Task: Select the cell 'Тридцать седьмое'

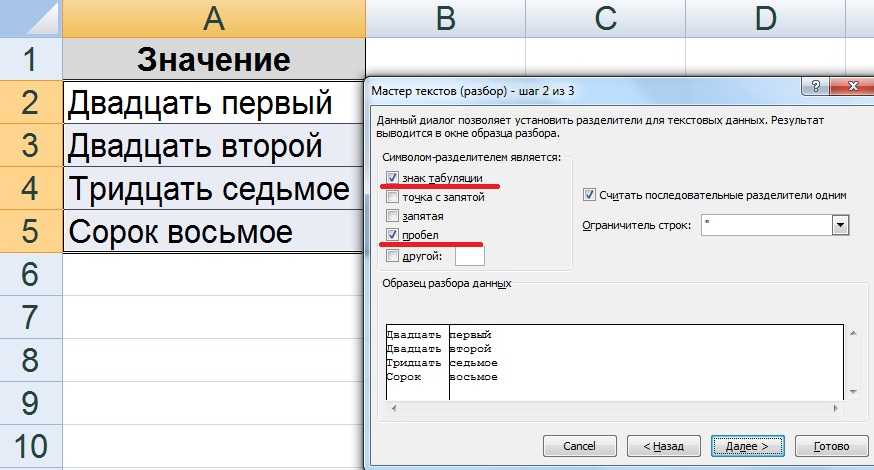Action: coord(214,188)
